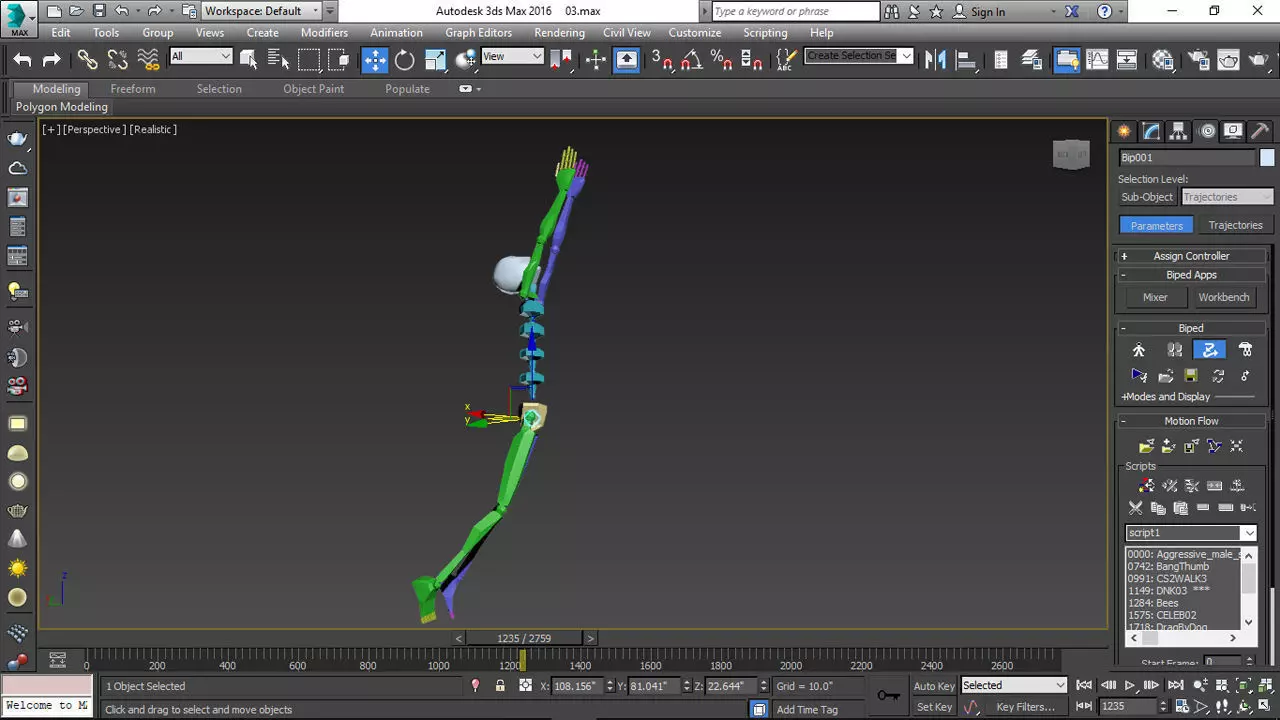
Task: Switch to the Object Paint ribbon tab
Action: 313,89
